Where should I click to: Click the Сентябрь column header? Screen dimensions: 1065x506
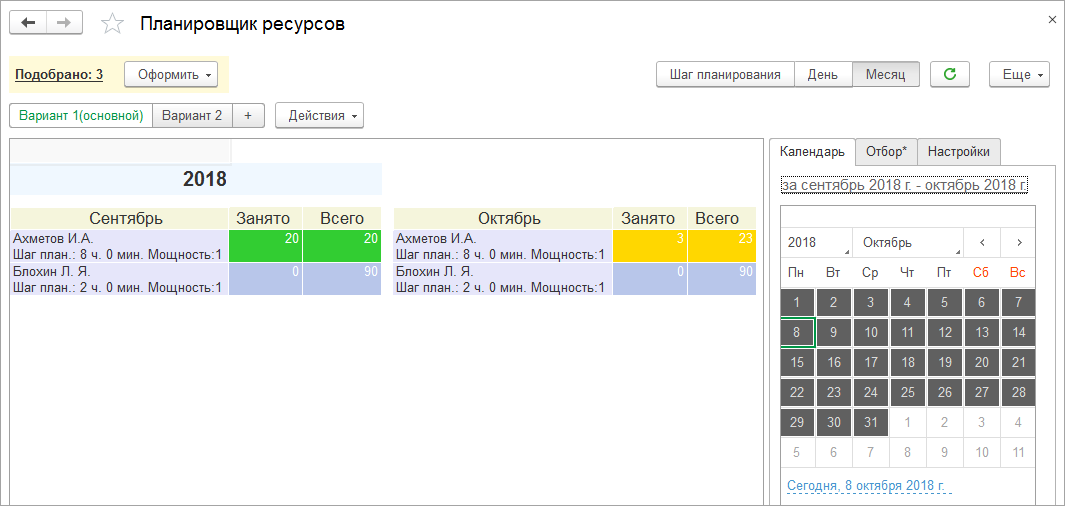coord(120,218)
